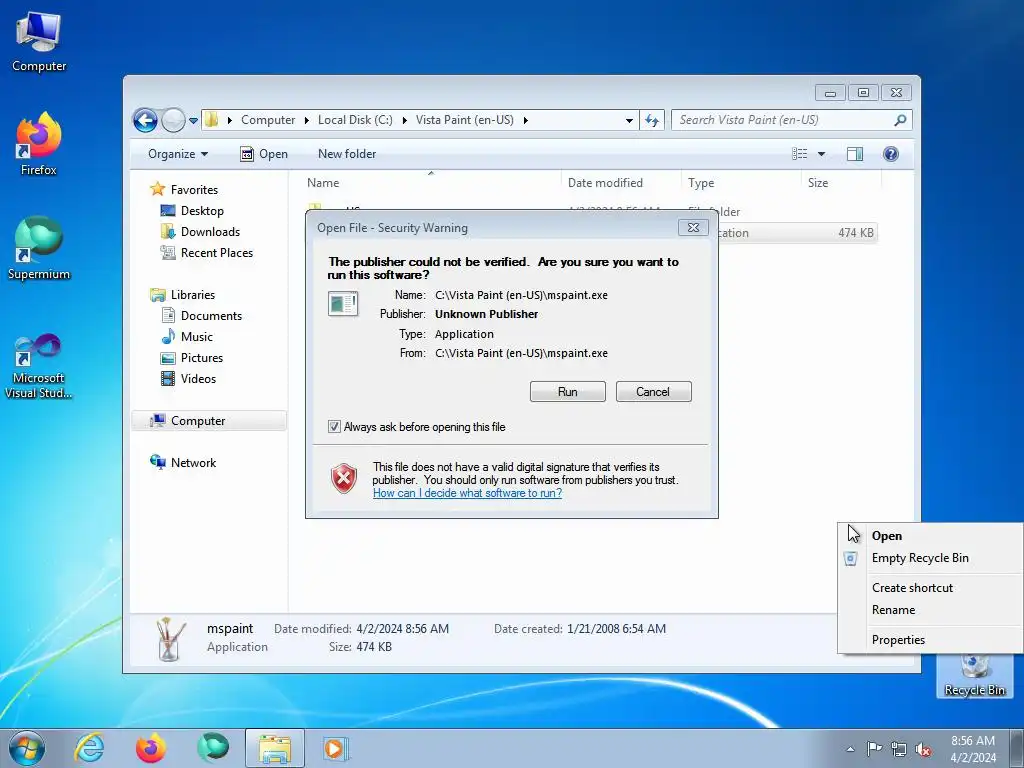The width and height of the screenshot is (1024, 768).
Task: Toggle the preview pane button
Action: point(855,154)
